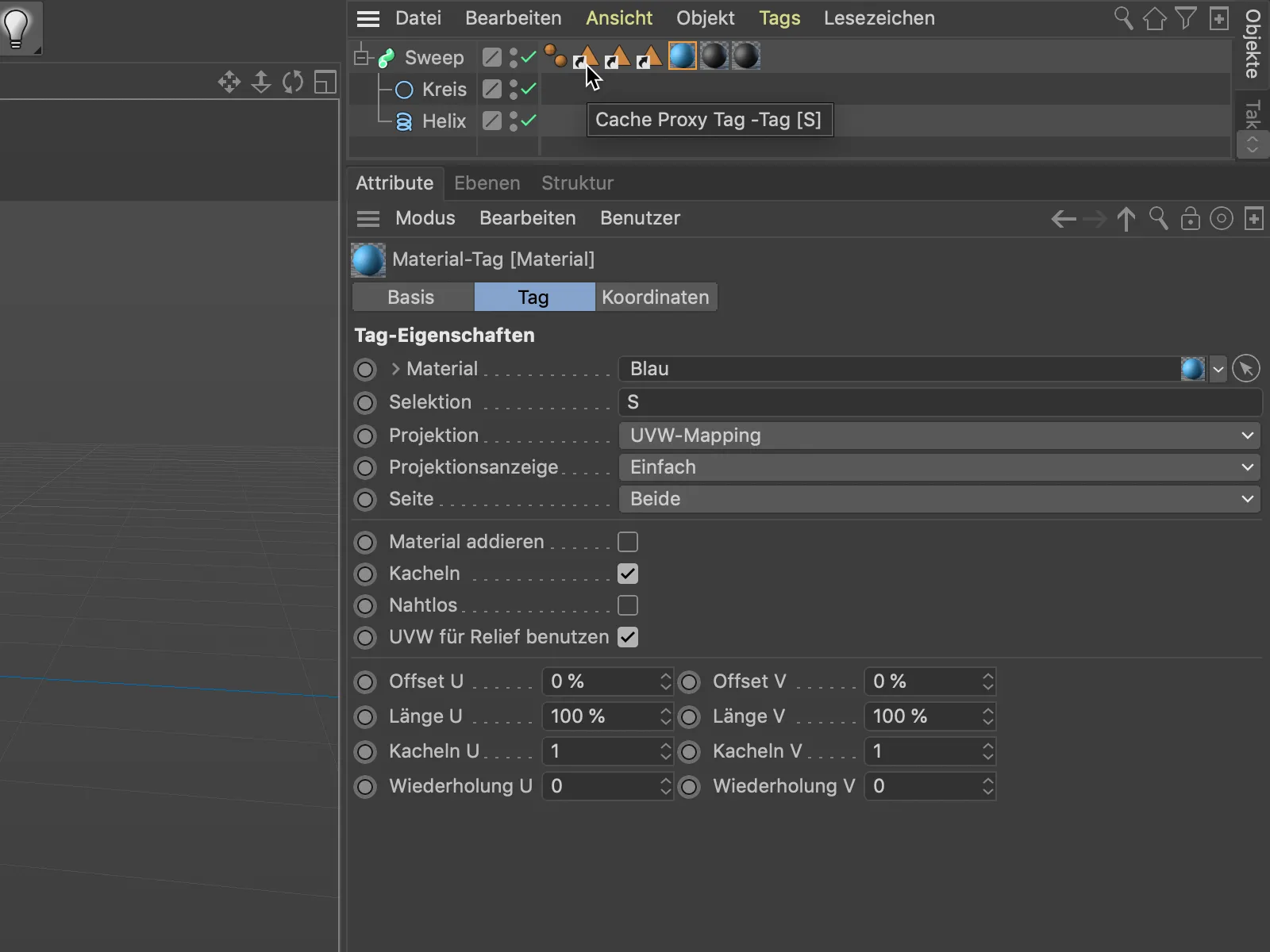Adjust the Länge V stepper arrows

987,716
